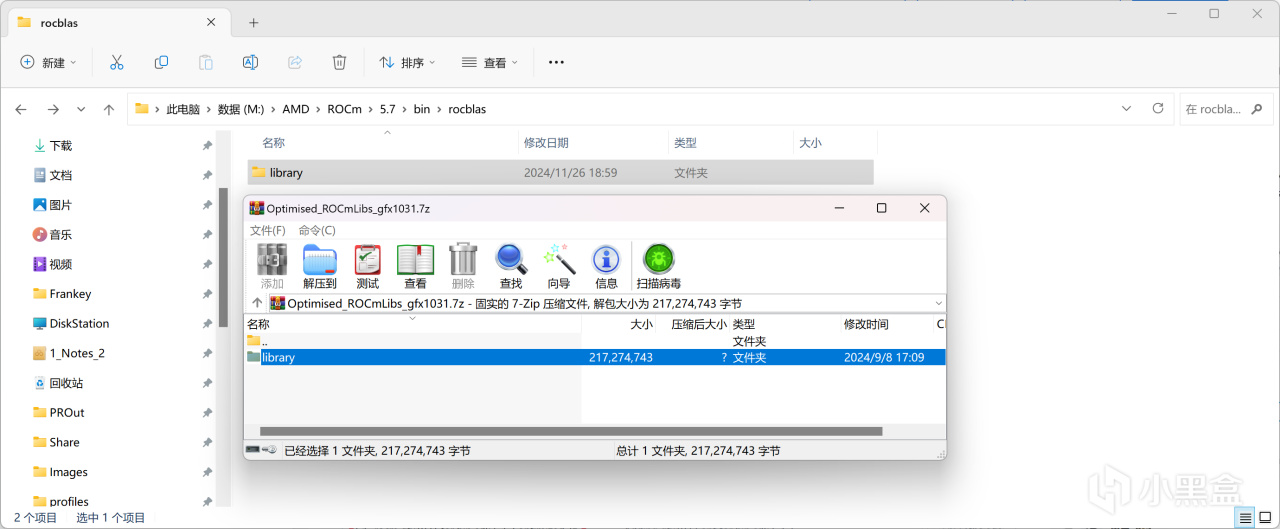Open the 排序 (Sort) dropdown

tap(407, 62)
